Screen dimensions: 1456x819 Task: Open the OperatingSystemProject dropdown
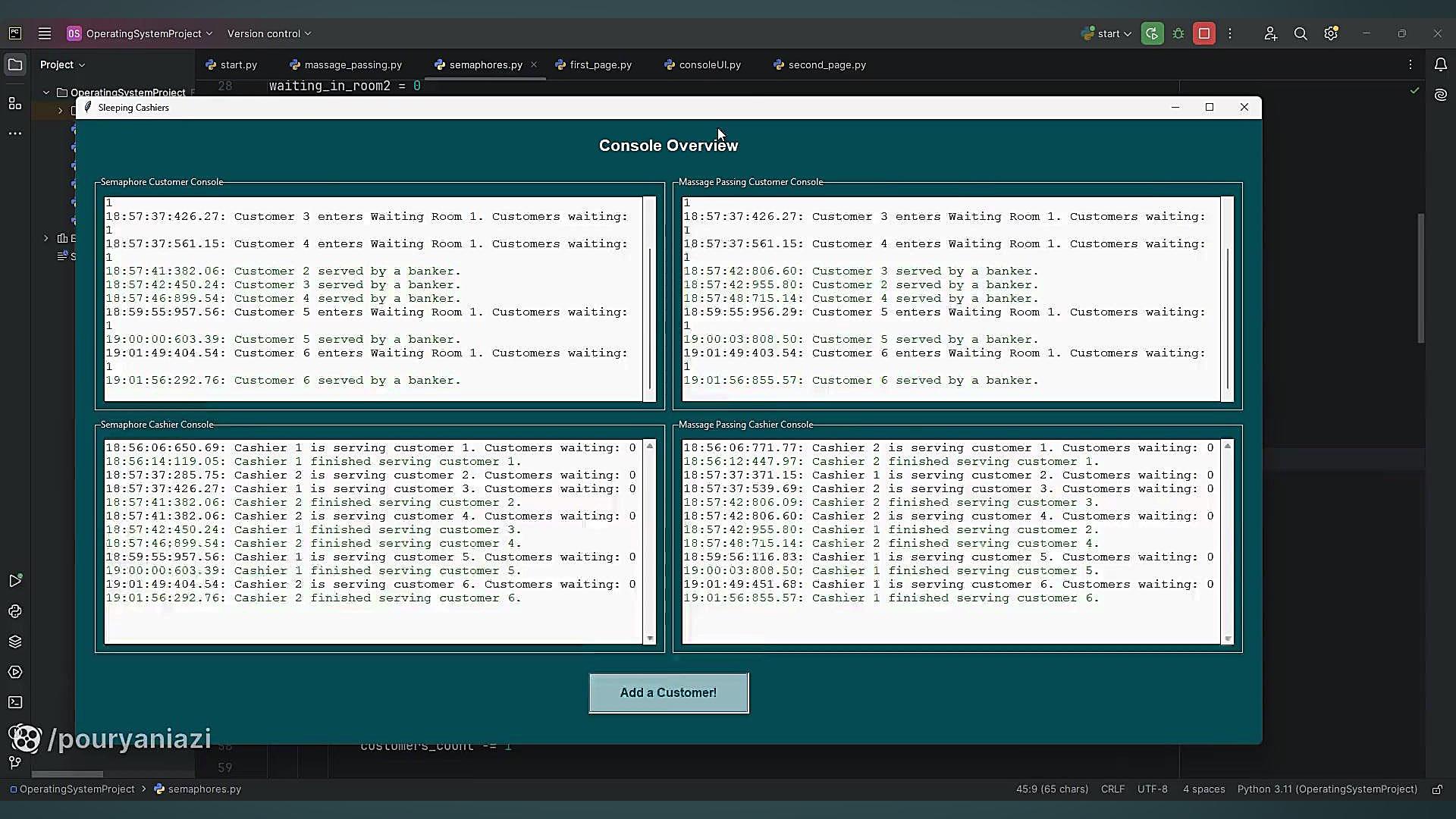click(140, 33)
